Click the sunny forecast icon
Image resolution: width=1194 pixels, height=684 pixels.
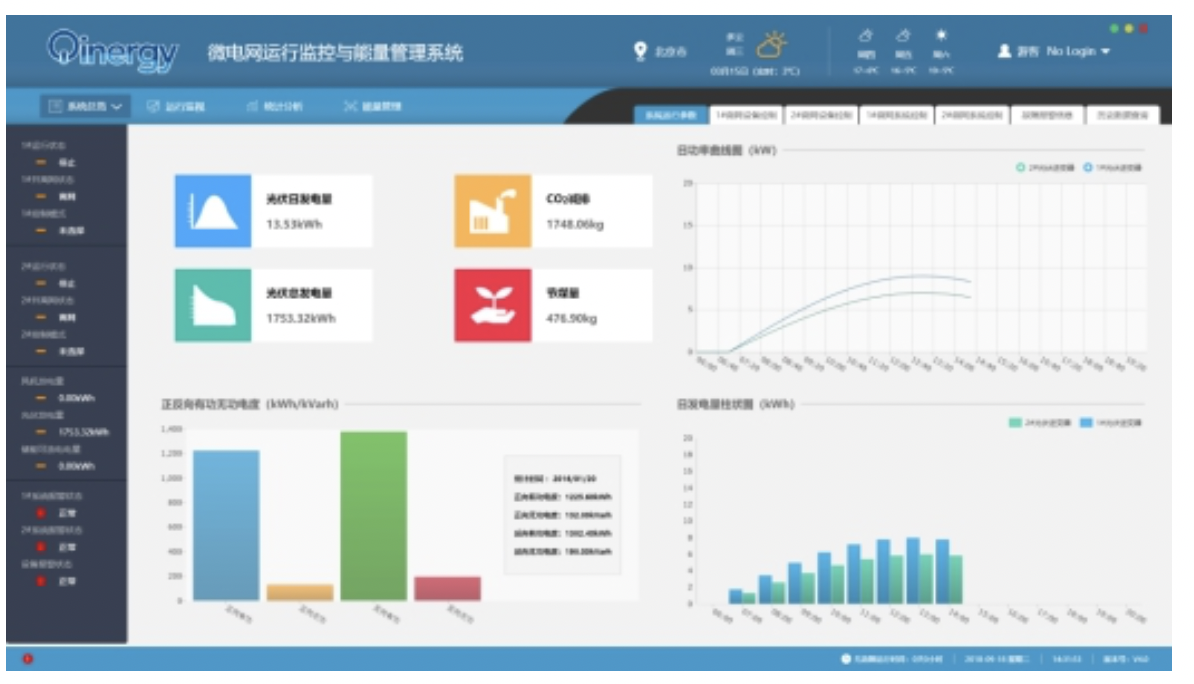941,35
